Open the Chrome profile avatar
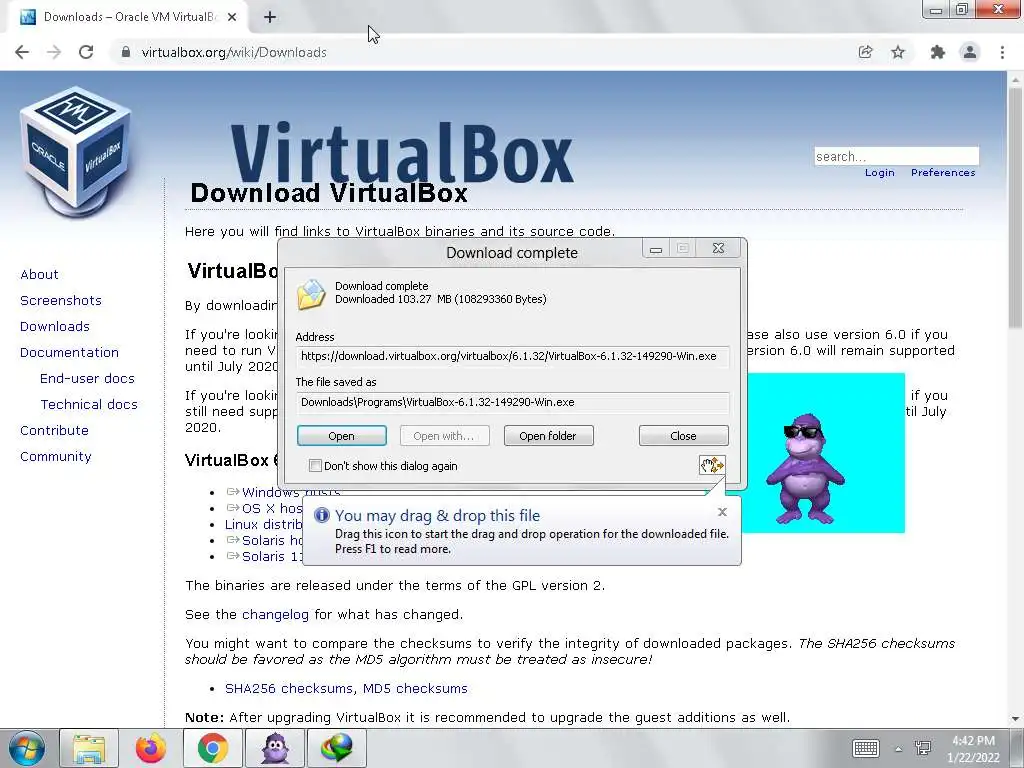The height and width of the screenshot is (768, 1024). (970, 52)
